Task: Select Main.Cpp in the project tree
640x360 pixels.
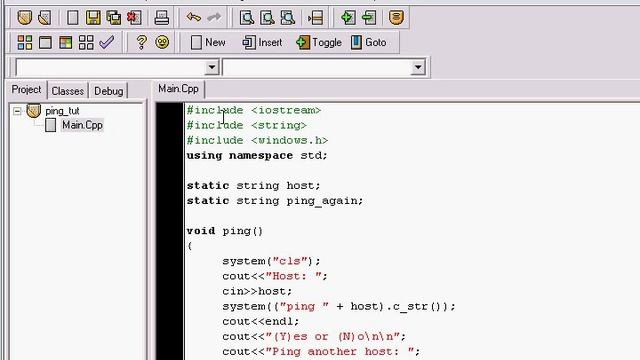Action: click(82, 125)
